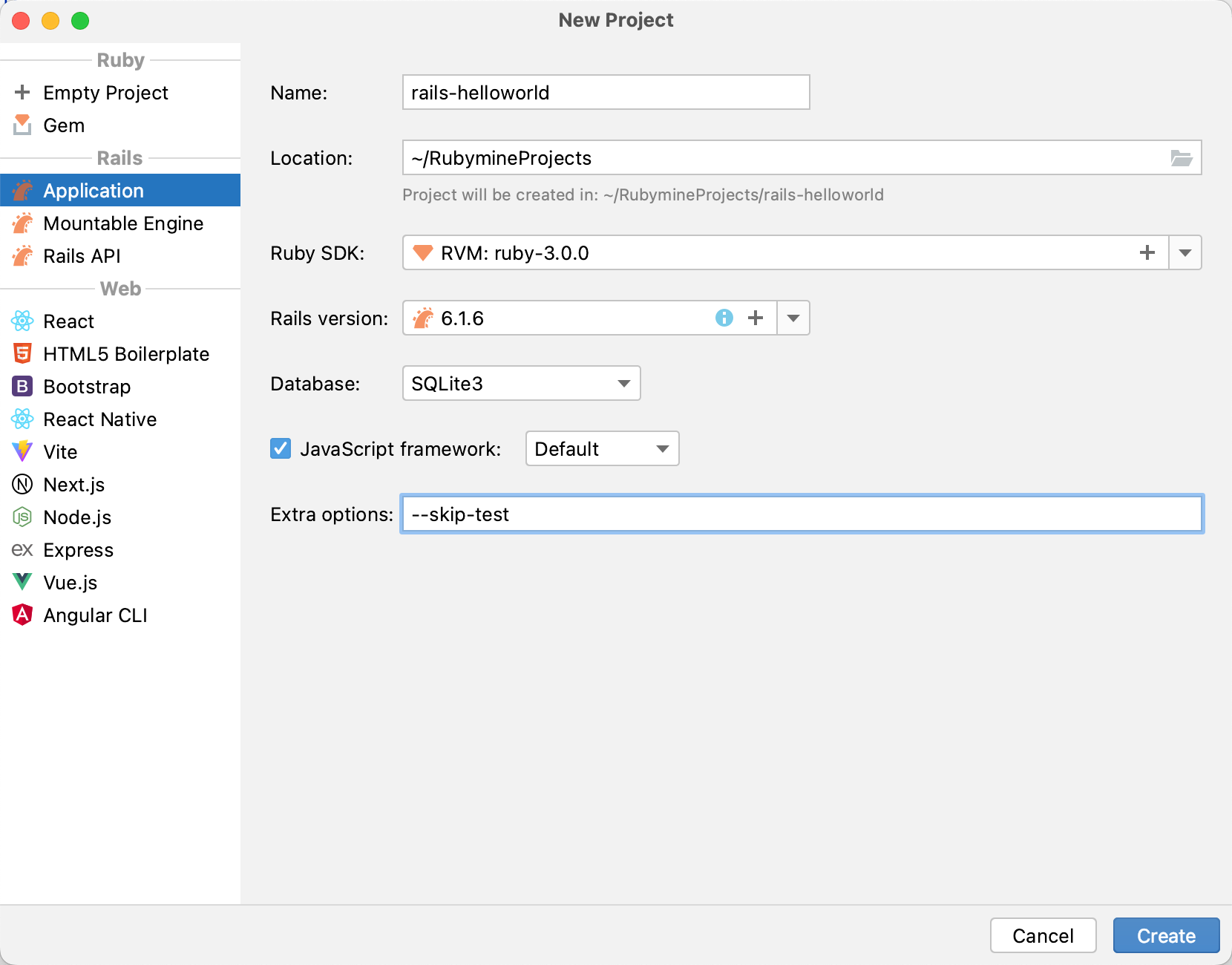Image resolution: width=1232 pixels, height=965 pixels.
Task: Click the Rails Application icon
Action: [x=22, y=190]
